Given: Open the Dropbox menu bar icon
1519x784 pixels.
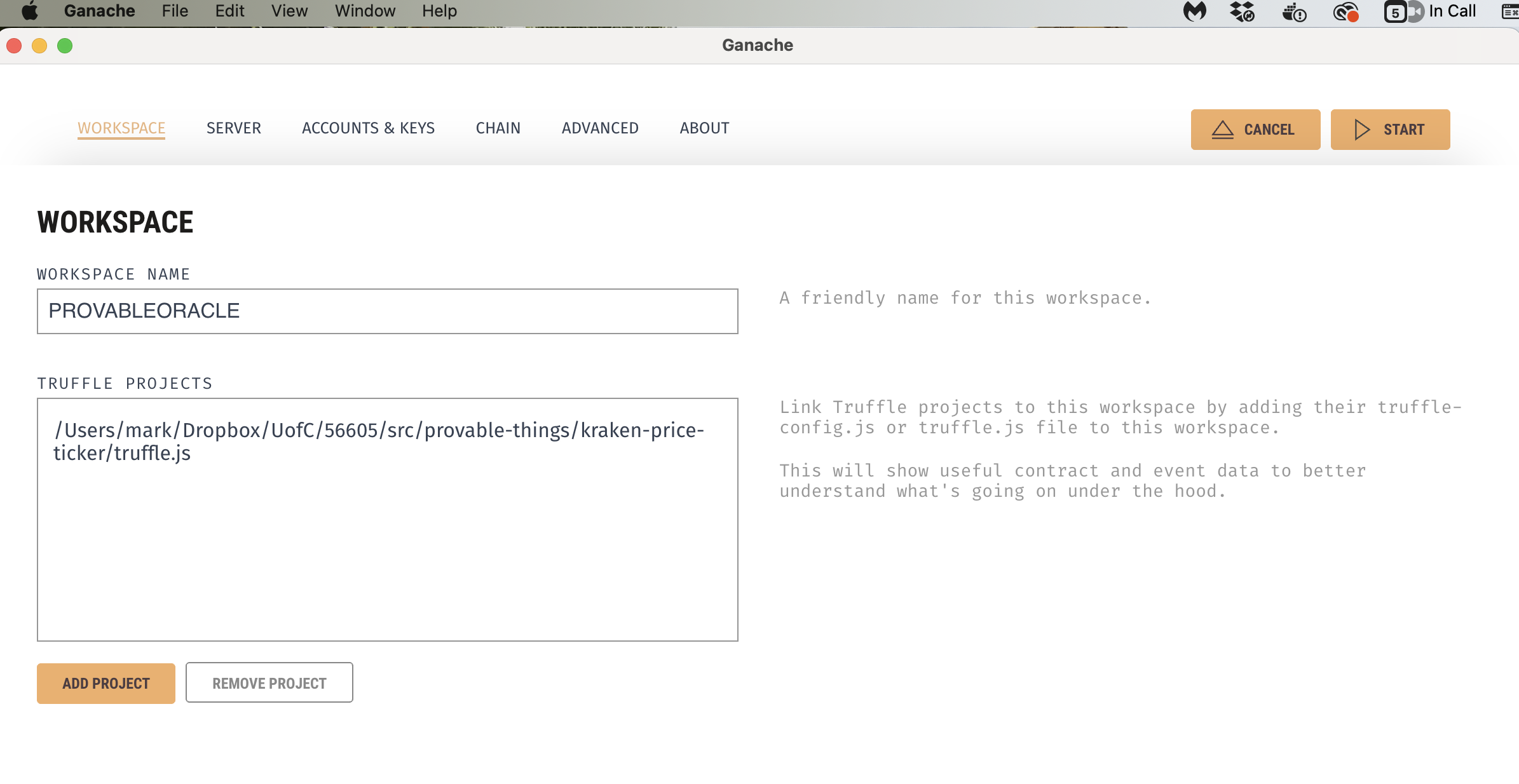Looking at the screenshot, I should point(1242,11).
